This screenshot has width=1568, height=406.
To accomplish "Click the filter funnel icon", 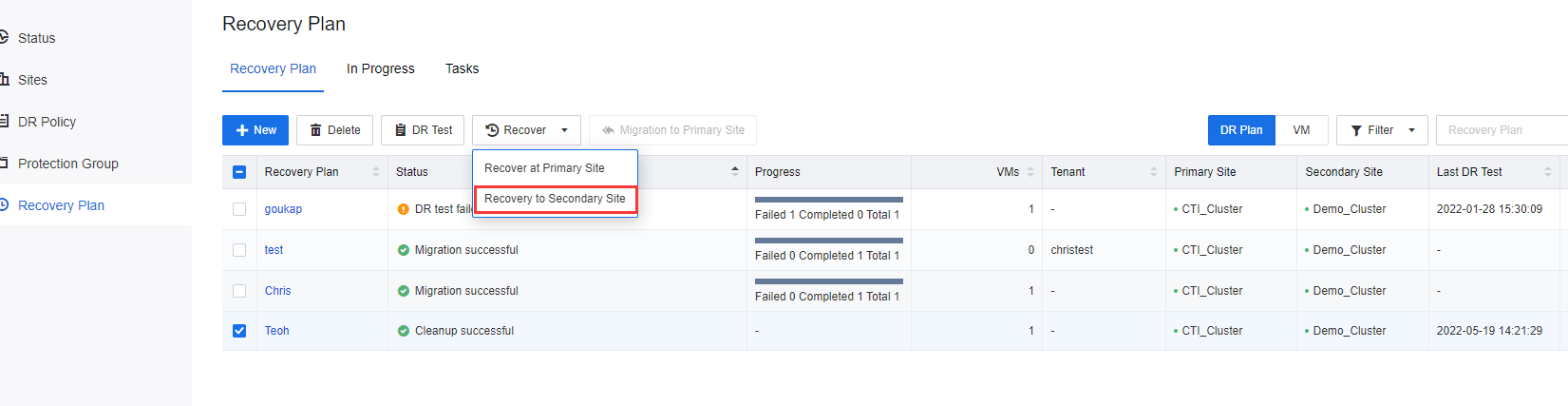I will coord(1356,130).
